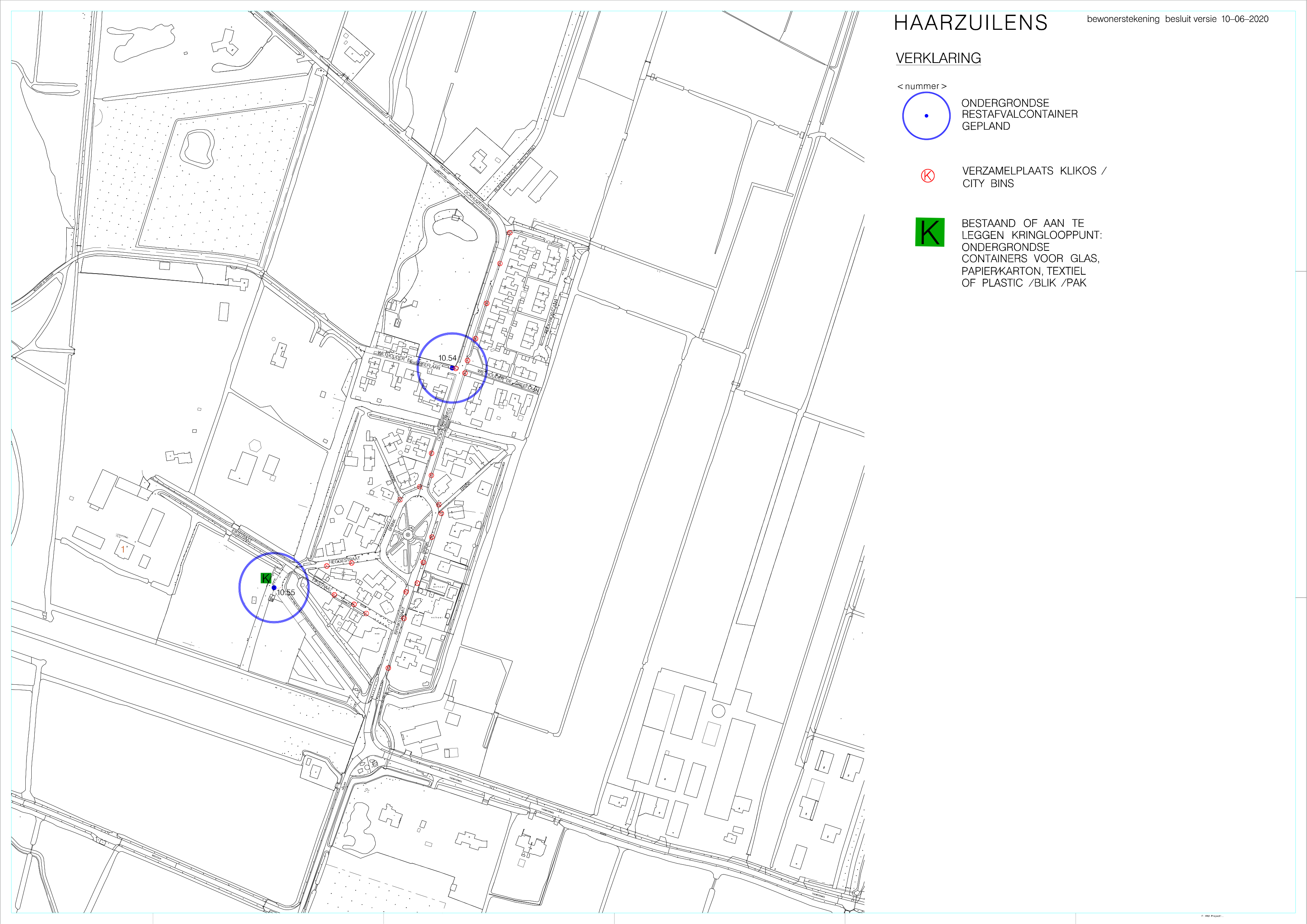Click the small green K marker on the map
The height and width of the screenshot is (924, 1307).
[x=266, y=578]
